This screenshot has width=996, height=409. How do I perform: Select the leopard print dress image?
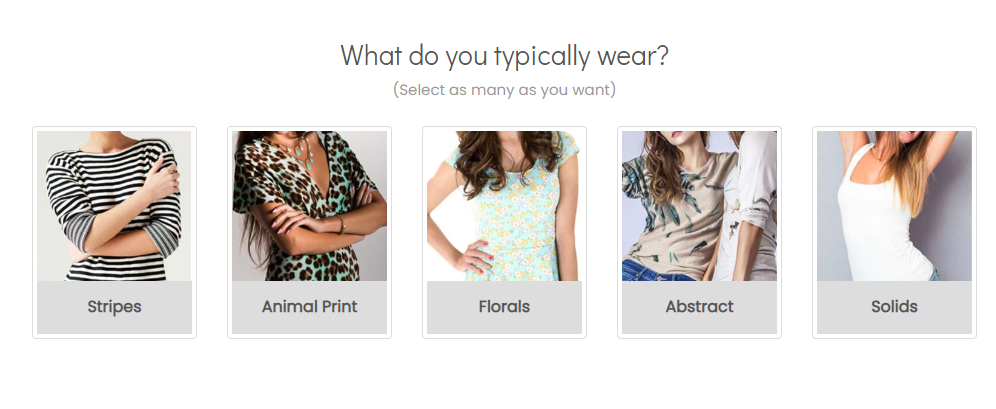[x=309, y=205]
